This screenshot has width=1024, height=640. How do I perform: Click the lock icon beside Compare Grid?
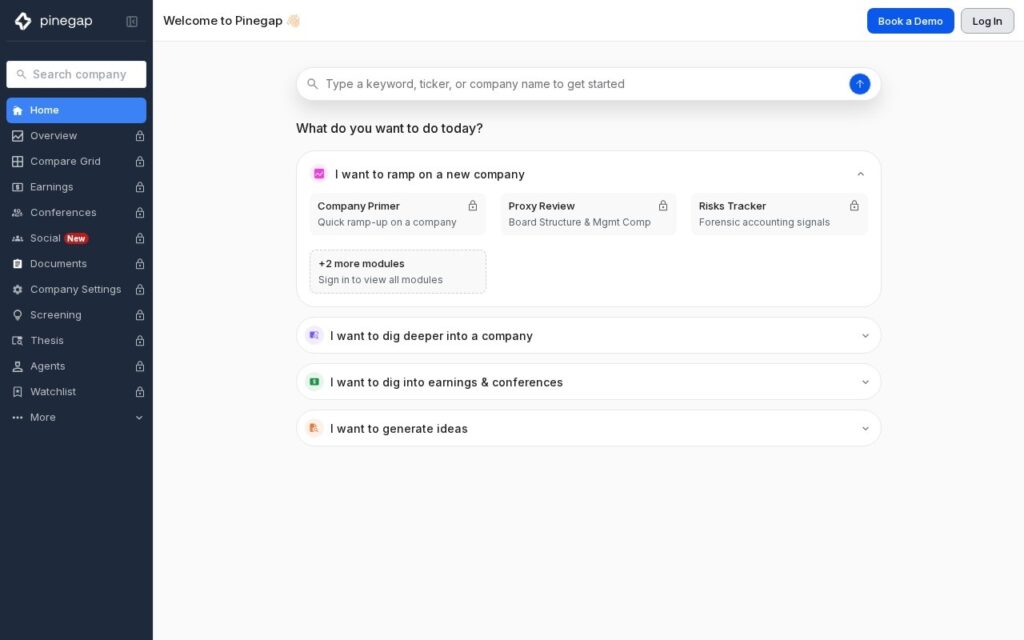click(140, 161)
